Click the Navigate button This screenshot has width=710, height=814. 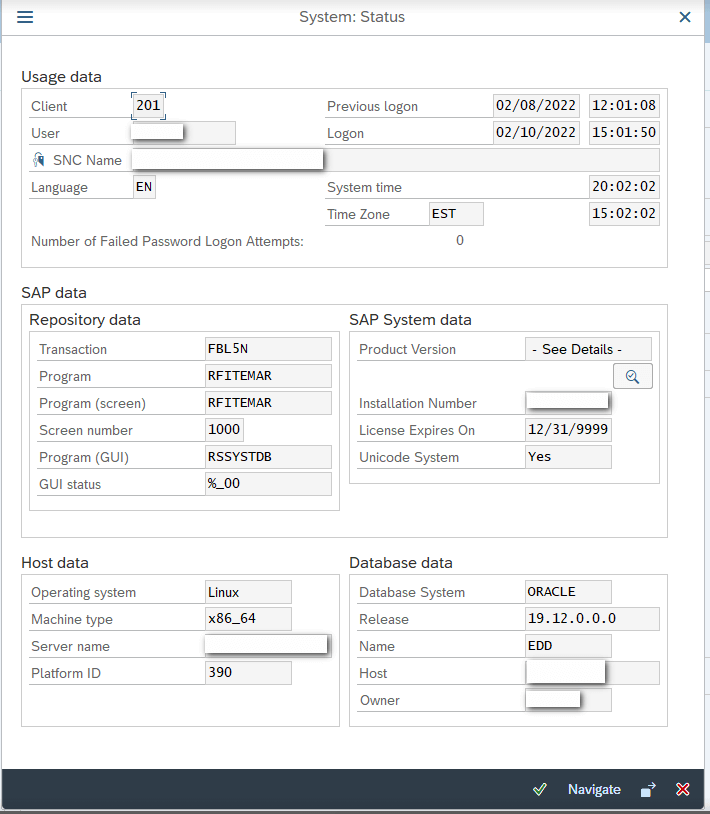coord(594,789)
